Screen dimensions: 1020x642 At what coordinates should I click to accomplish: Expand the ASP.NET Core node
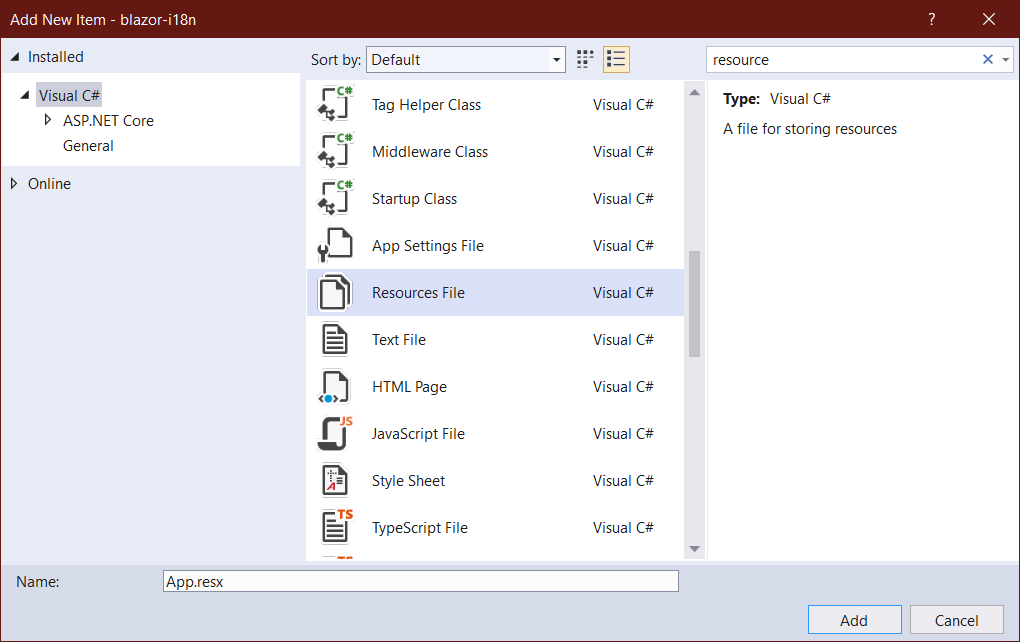(x=47, y=120)
